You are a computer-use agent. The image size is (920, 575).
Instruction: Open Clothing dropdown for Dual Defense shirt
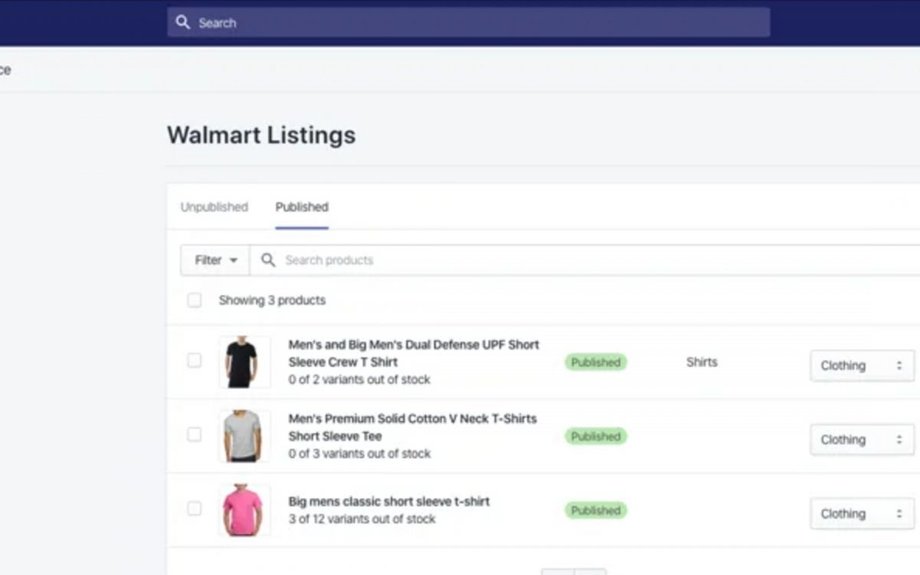tap(862, 366)
